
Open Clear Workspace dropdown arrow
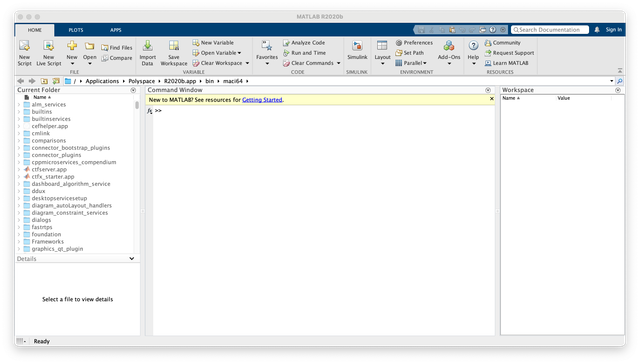(x=247, y=63)
